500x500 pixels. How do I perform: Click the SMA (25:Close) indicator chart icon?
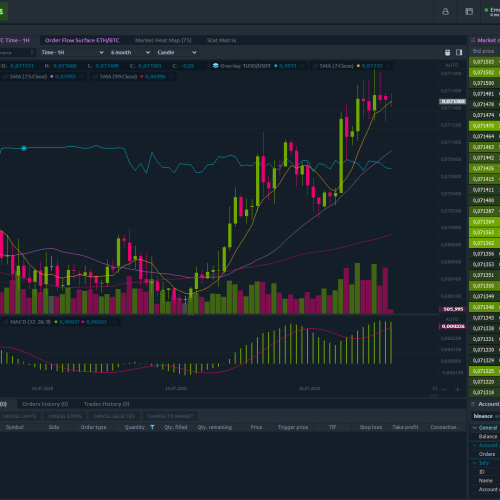pos(5,77)
